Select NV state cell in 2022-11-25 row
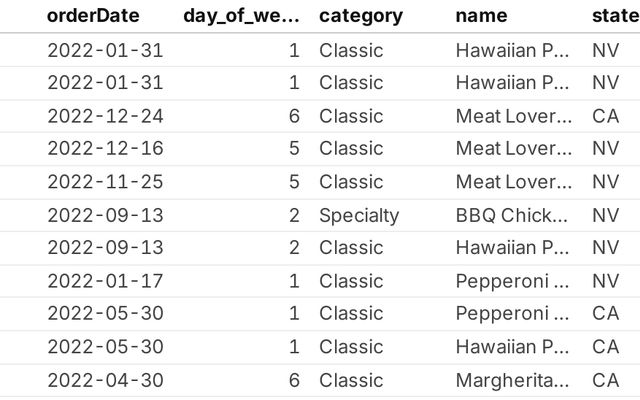 pos(605,182)
